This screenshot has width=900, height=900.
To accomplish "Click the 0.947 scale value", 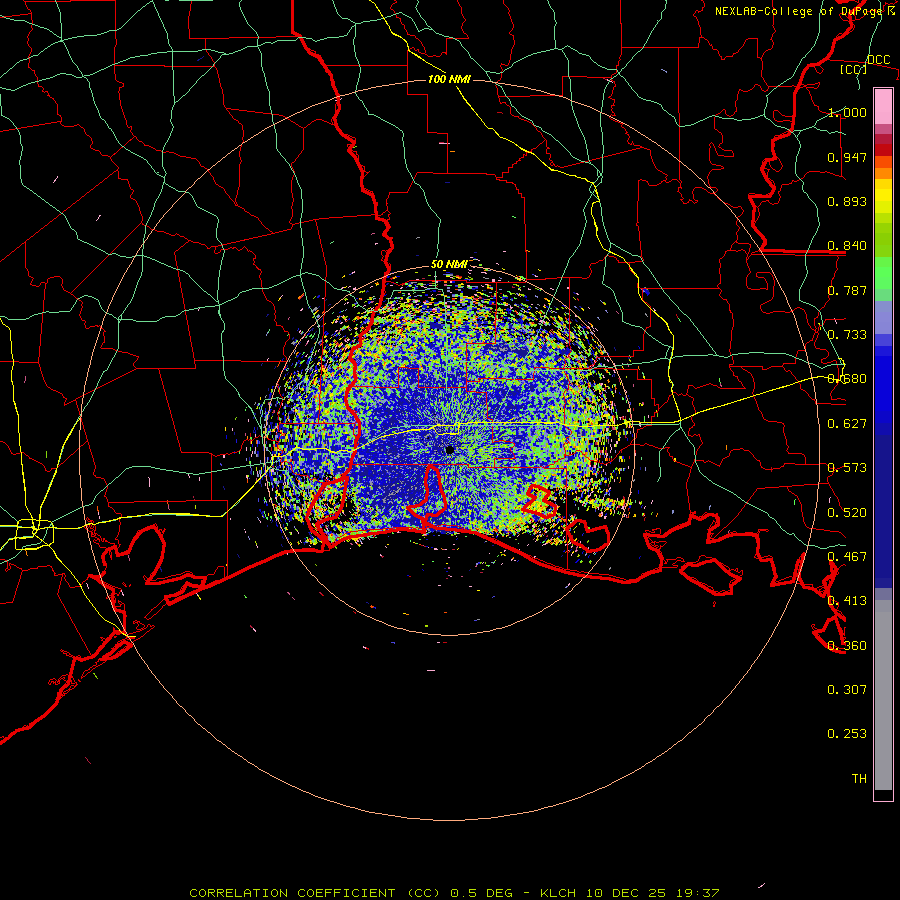I will [847, 157].
